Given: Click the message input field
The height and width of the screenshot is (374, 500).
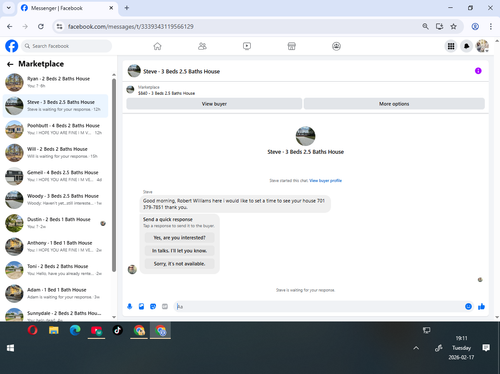Looking at the screenshot, I should (x=318, y=306).
